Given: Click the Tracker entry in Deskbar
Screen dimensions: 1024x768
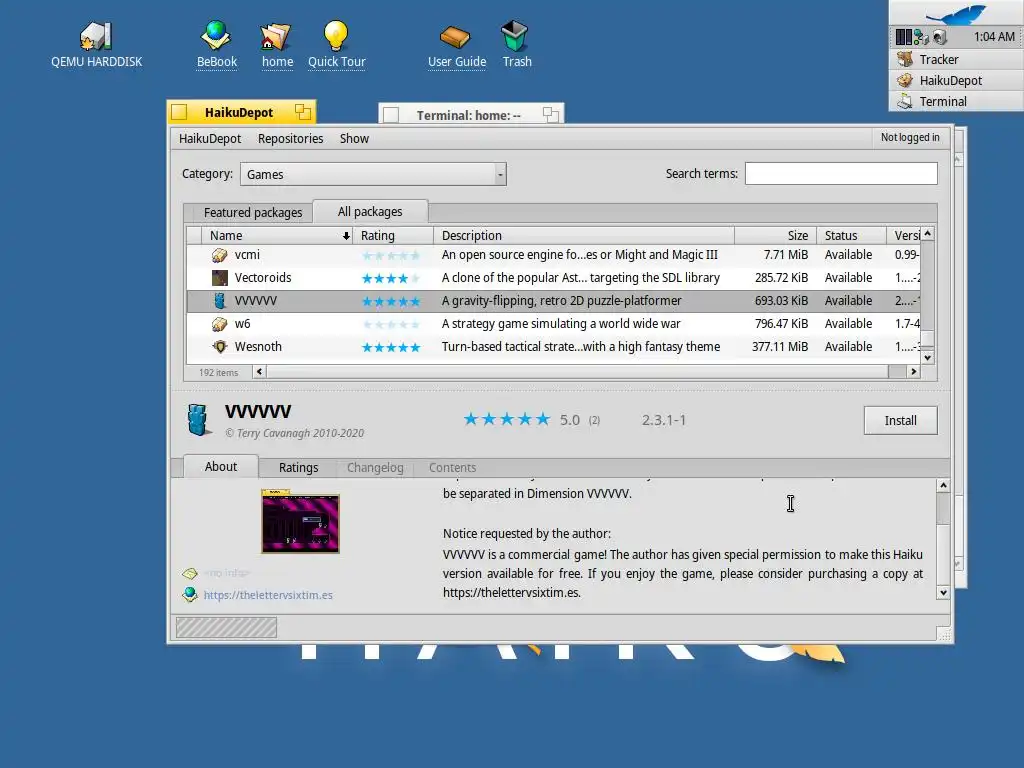Looking at the screenshot, I should pyautogui.click(x=956, y=59).
